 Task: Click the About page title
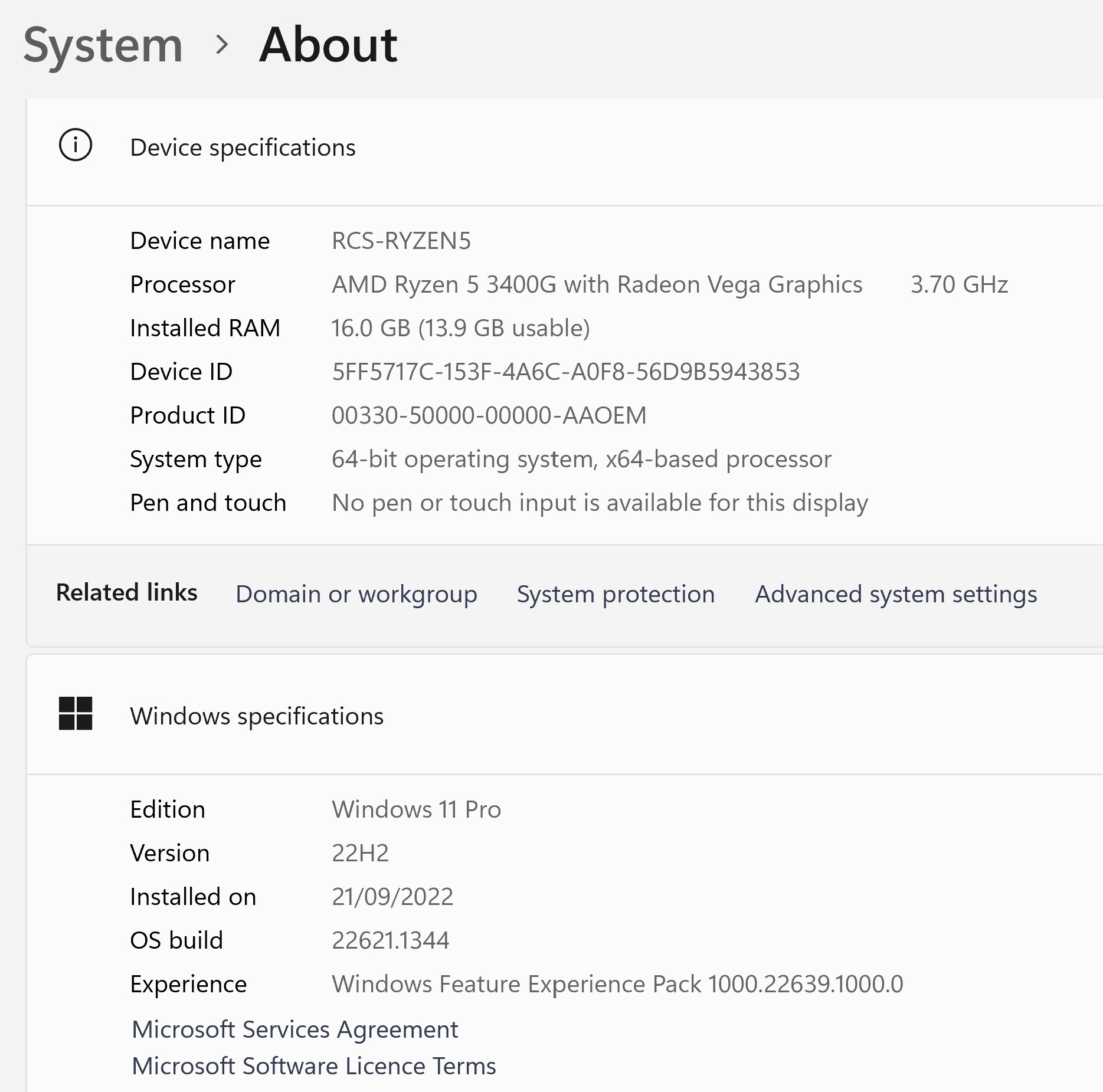click(328, 45)
